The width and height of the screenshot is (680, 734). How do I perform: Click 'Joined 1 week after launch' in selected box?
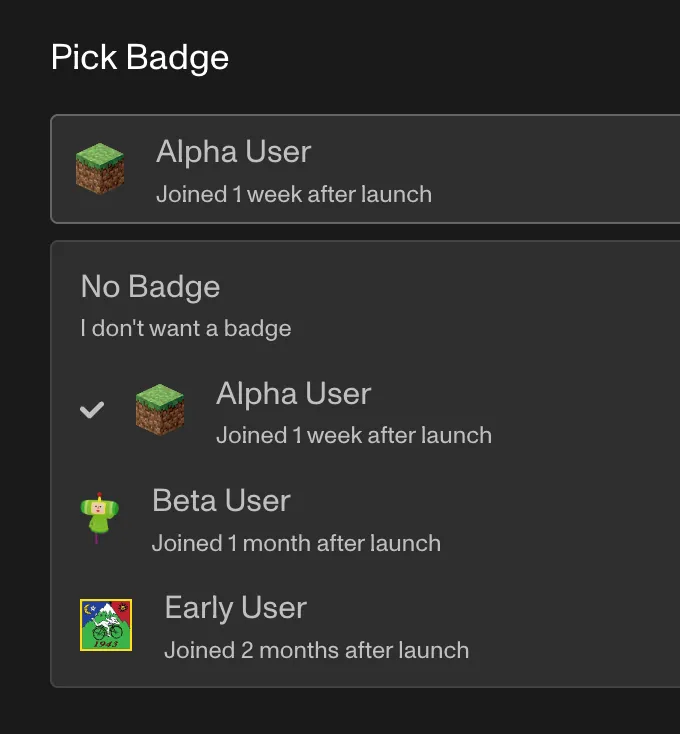(x=294, y=194)
